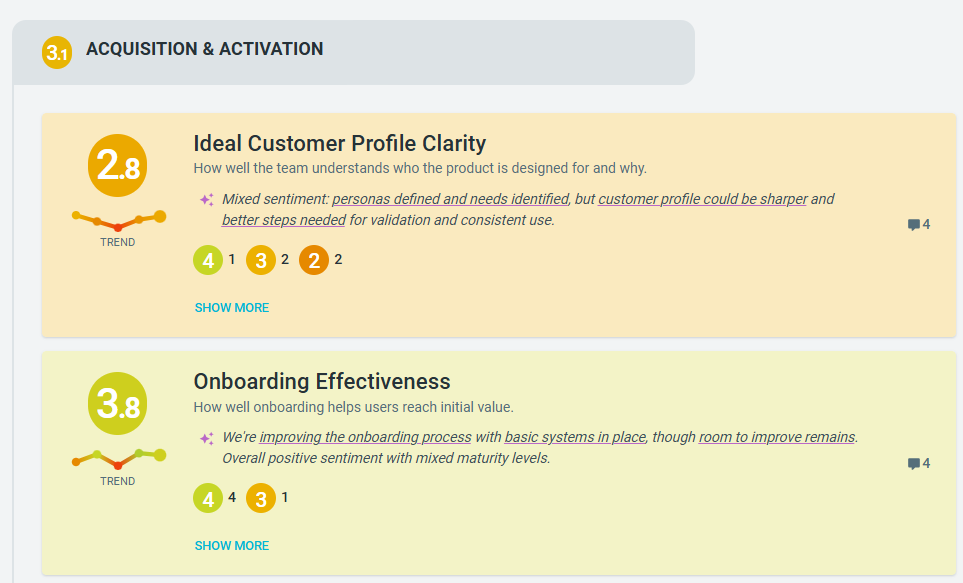Expand Show More on Ideal Customer Profile Clarity
The height and width of the screenshot is (583, 963).
[x=232, y=308]
